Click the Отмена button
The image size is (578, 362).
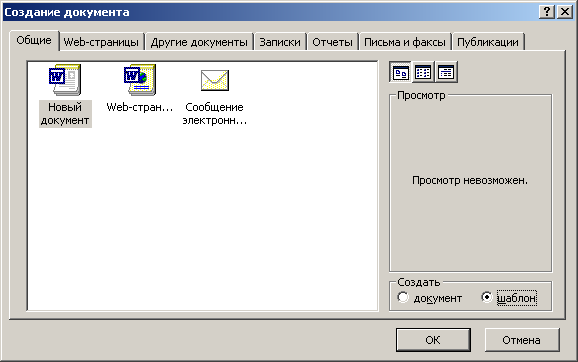pos(522,340)
